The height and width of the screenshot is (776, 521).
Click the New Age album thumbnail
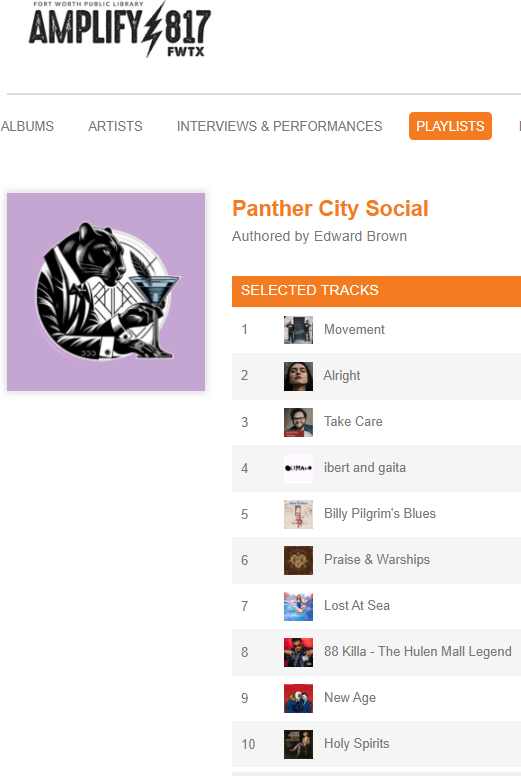click(x=298, y=698)
